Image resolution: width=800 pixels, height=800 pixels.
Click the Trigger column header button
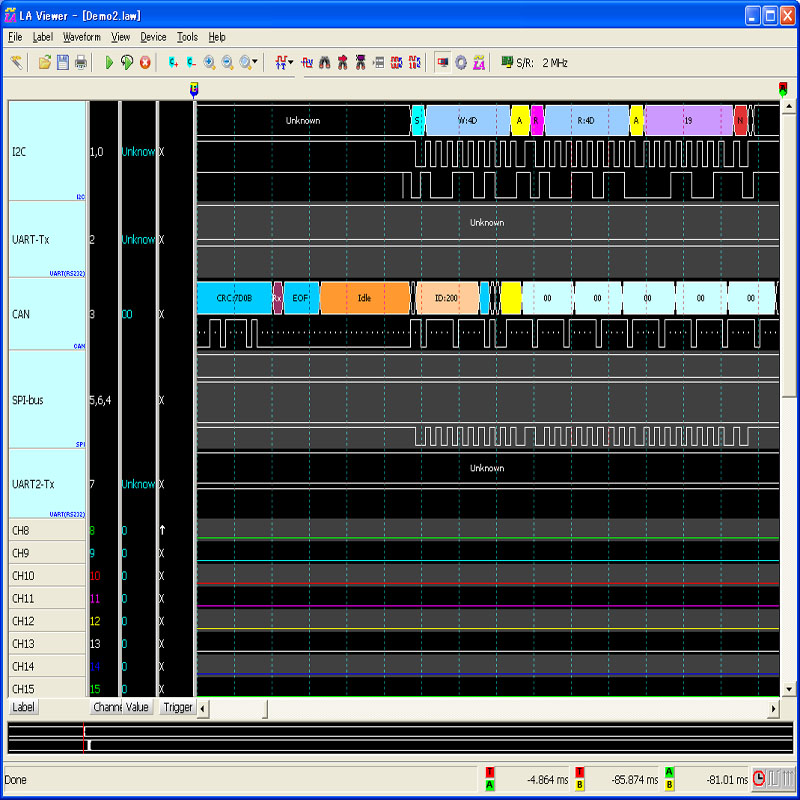point(177,707)
